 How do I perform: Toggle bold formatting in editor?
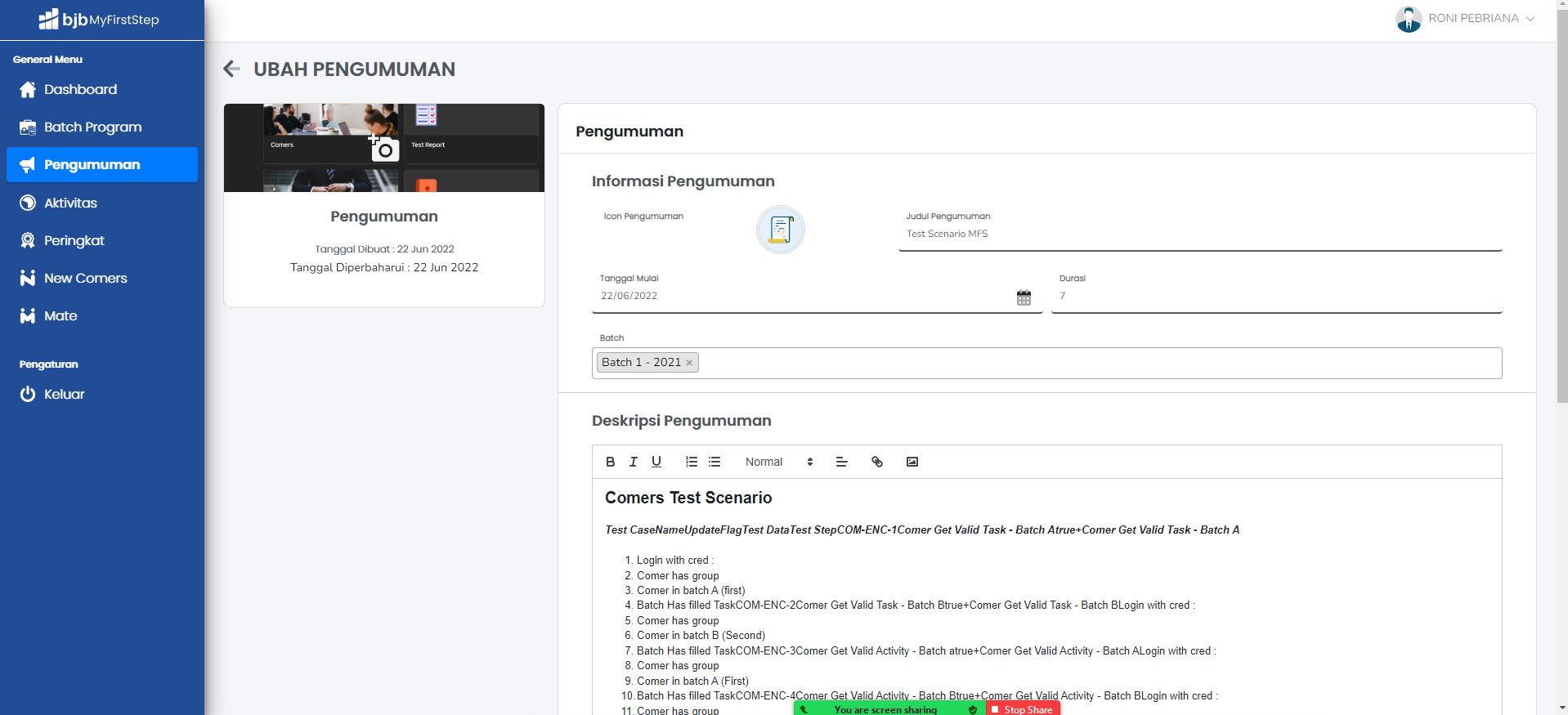(610, 462)
